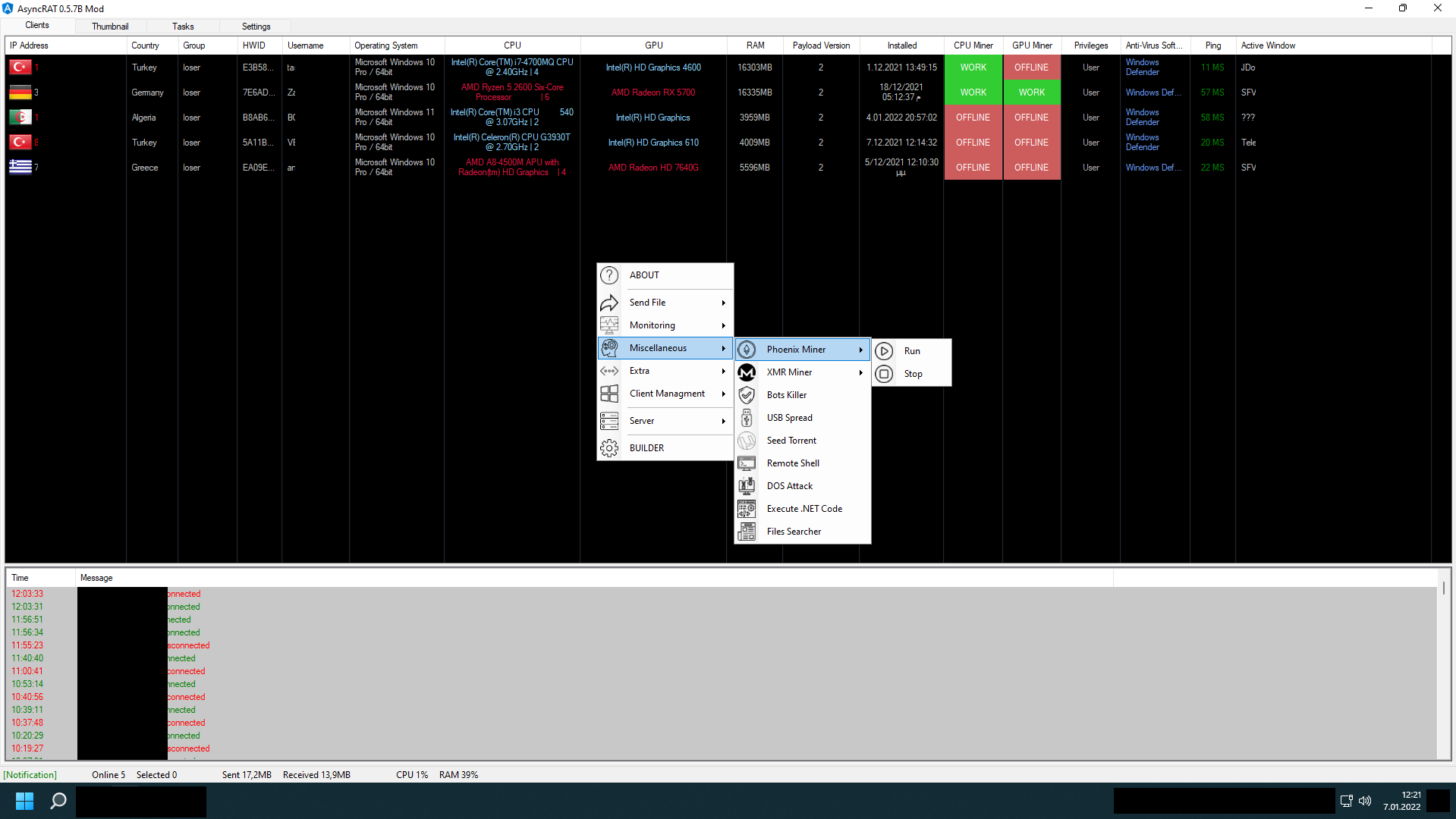The height and width of the screenshot is (819, 1456).
Task: Expand the Server submenu
Action: coord(665,421)
